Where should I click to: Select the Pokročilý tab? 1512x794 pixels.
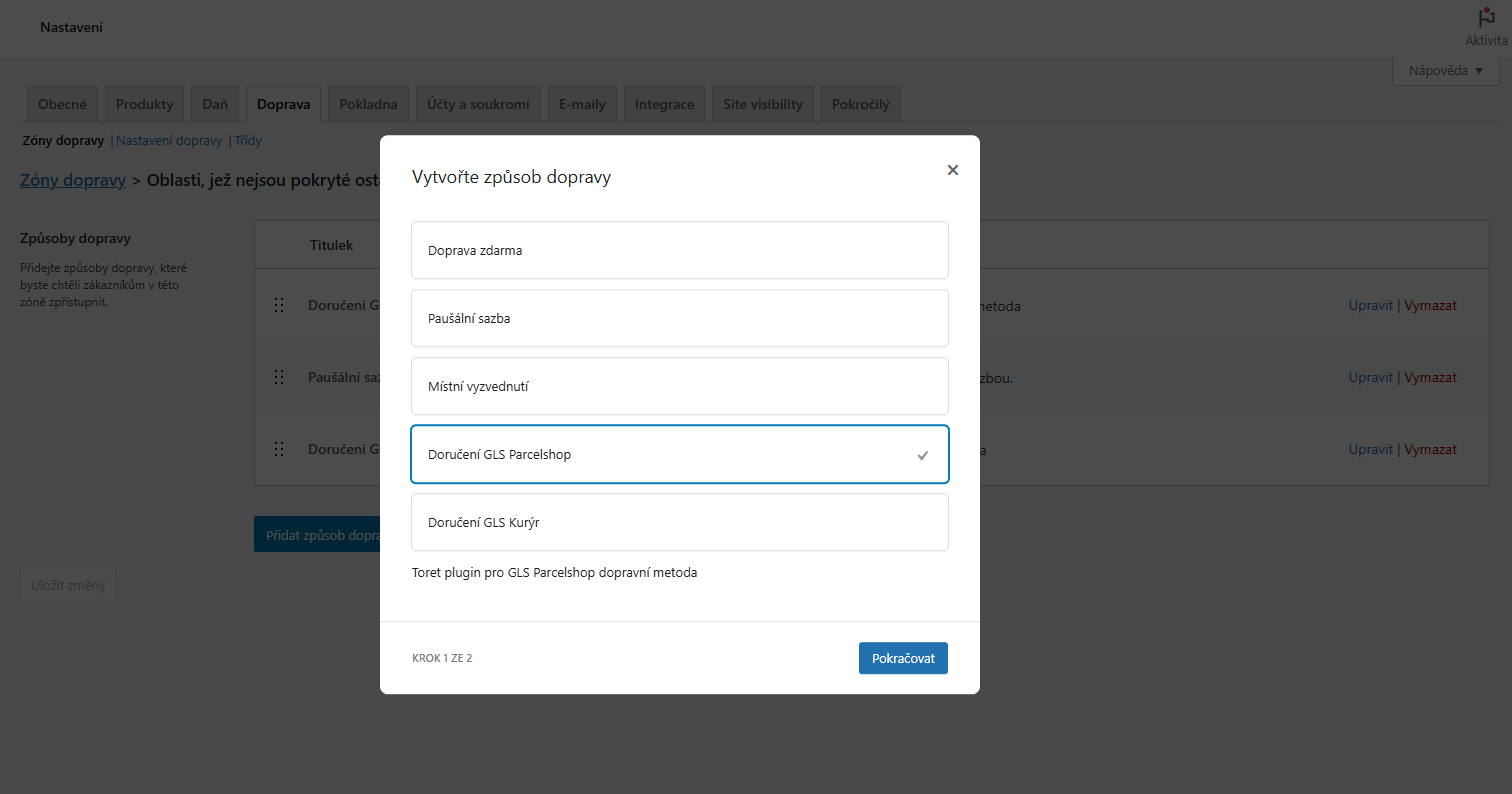(861, 104)
